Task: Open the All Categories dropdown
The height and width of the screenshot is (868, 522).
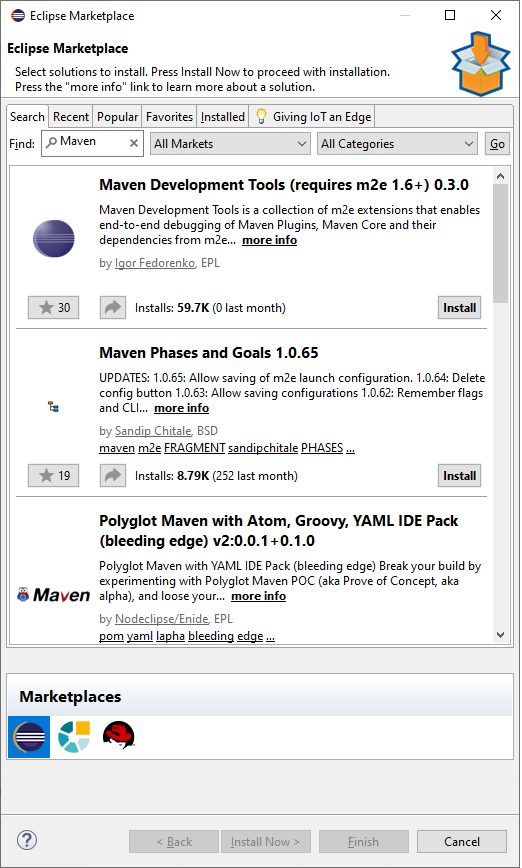Action: pyautogui.click(x=397, y=144)
